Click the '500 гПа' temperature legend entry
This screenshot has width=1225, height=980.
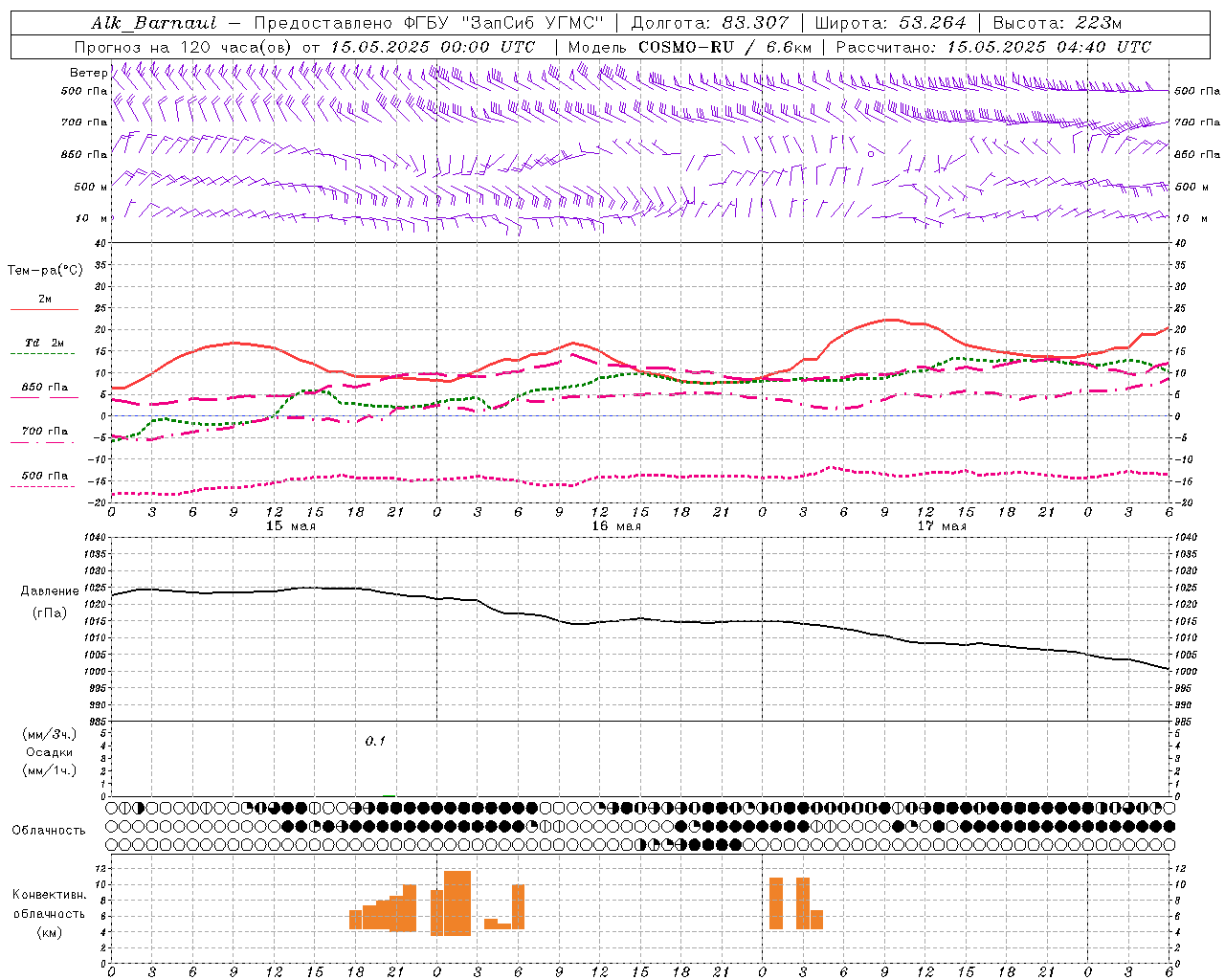(x=45, y=475)
